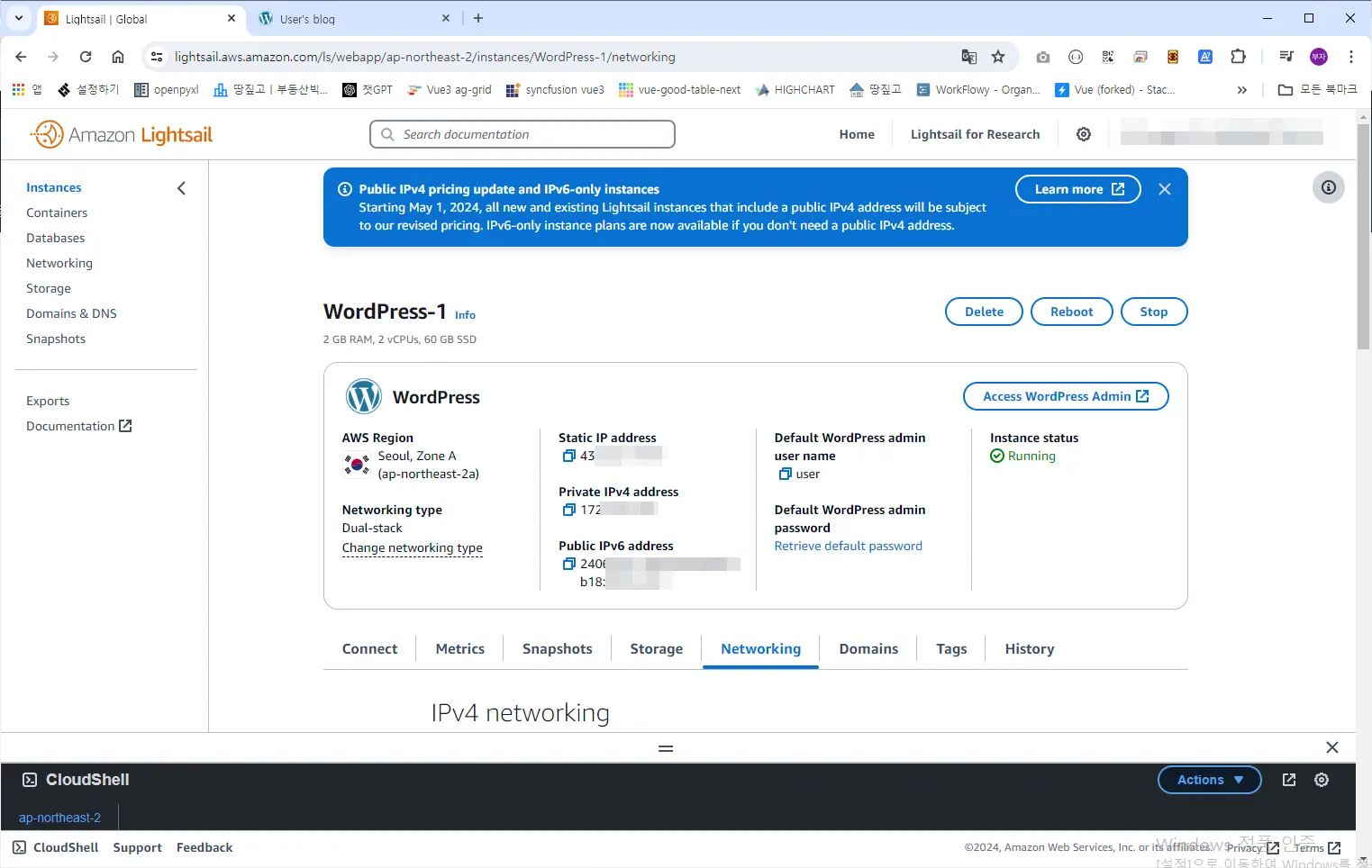The height and width of the screenshot is (868, 1372).
Task: Select the Networking tab
Action: 760,649
